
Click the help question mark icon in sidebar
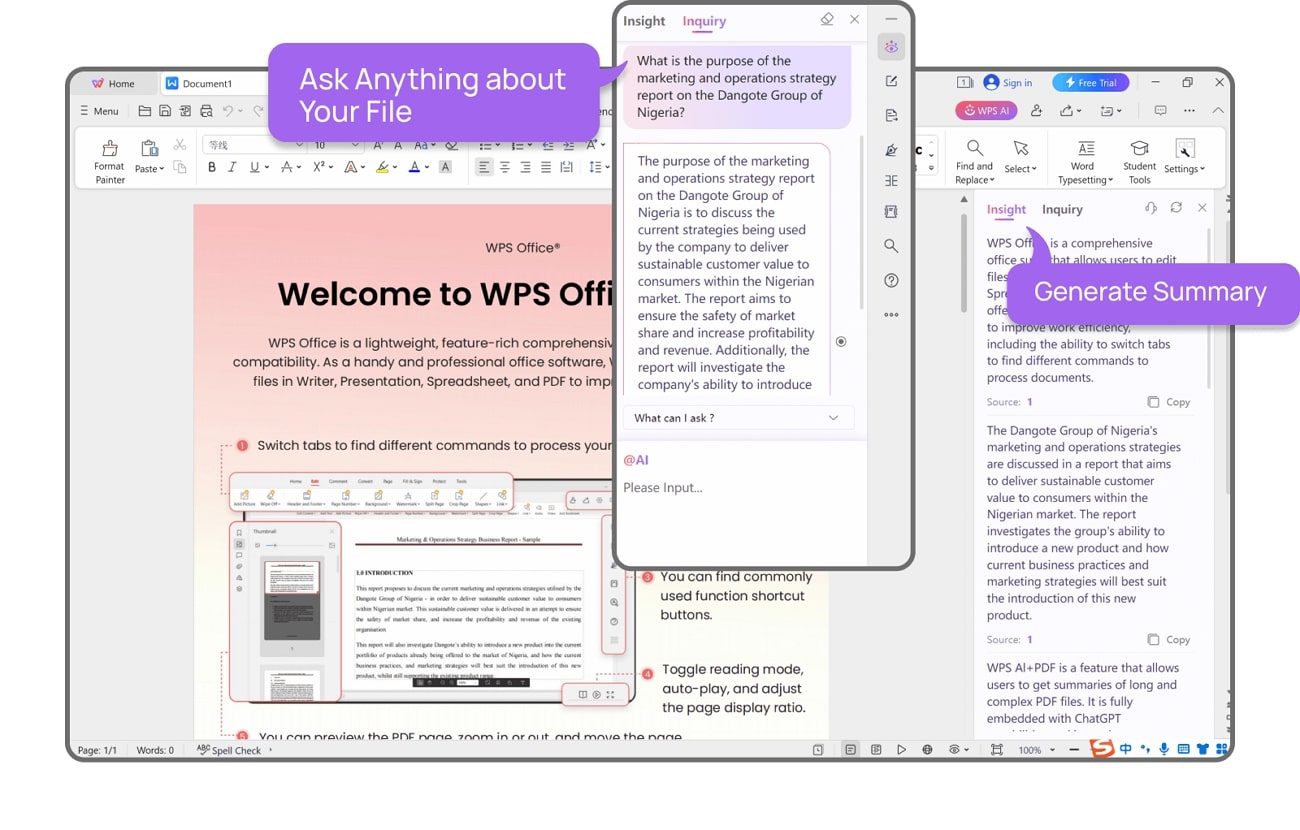coord(891,281)
